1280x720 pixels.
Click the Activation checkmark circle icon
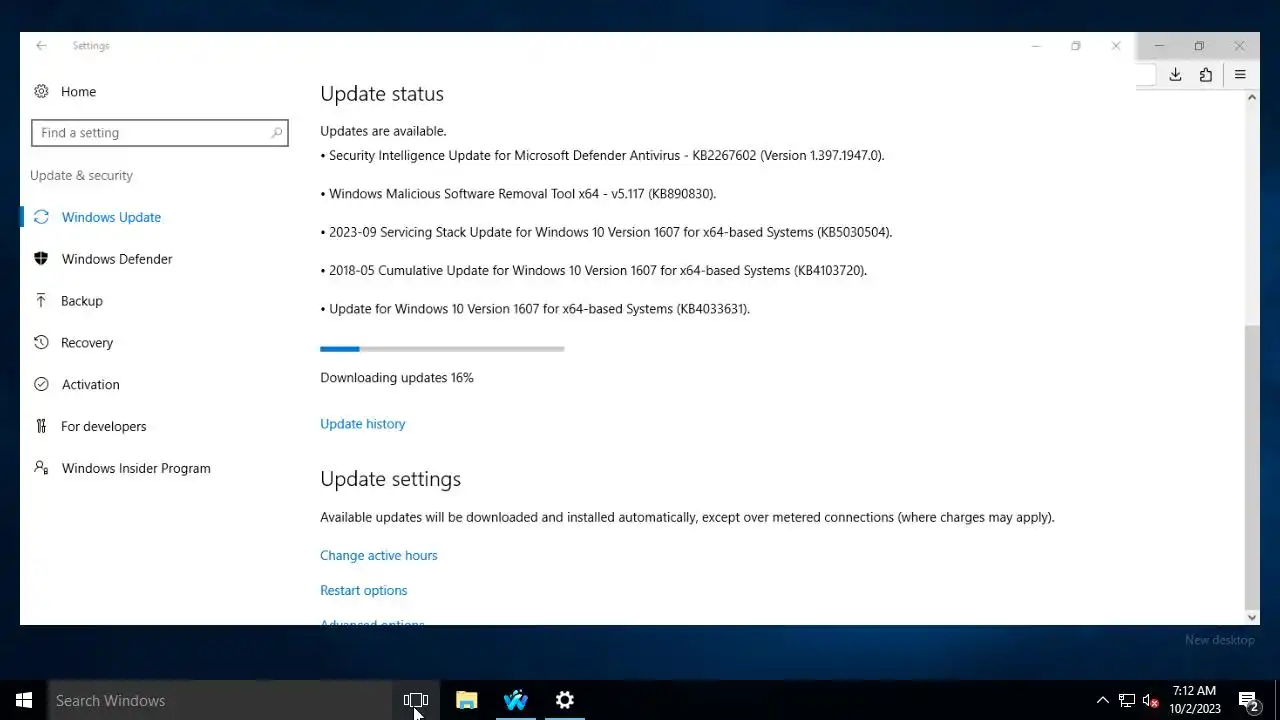pos(41,384)
